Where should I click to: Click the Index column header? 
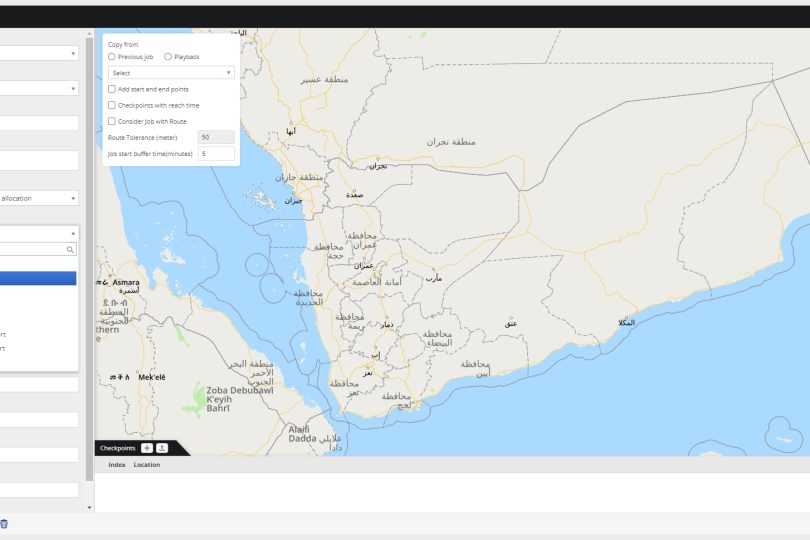[117, 465]
